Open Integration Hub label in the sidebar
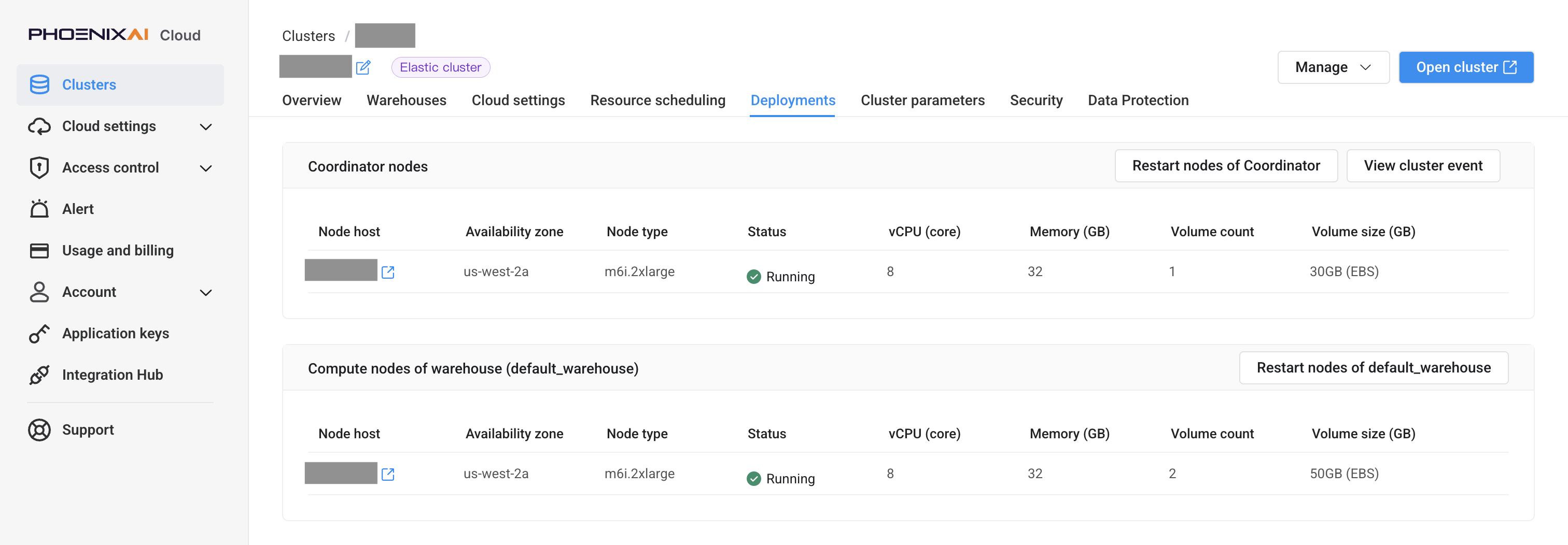Viewport: 1568px width, 545px height. [113, 375]
